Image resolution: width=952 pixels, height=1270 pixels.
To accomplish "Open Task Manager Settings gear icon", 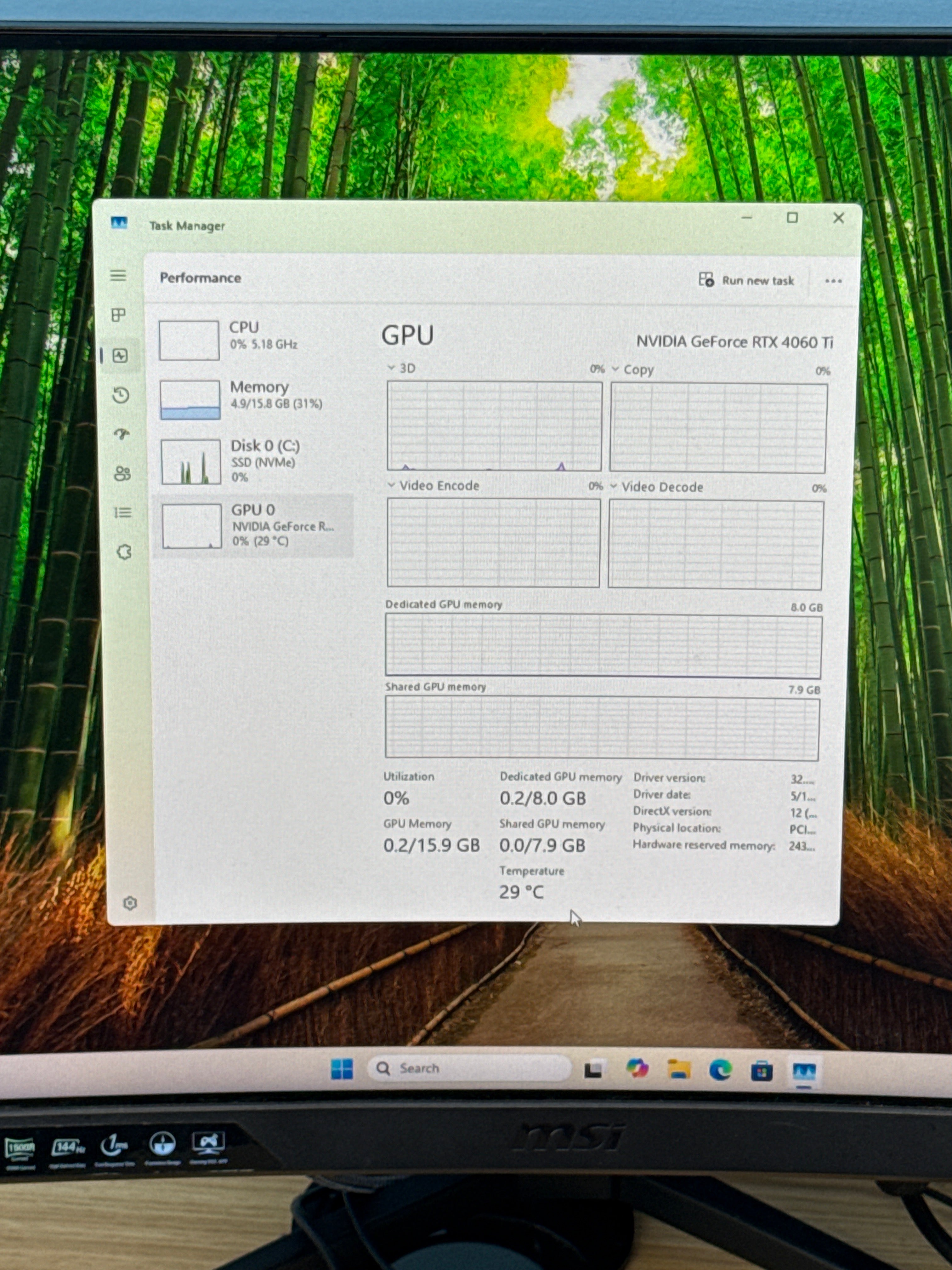I will [130, 903].
